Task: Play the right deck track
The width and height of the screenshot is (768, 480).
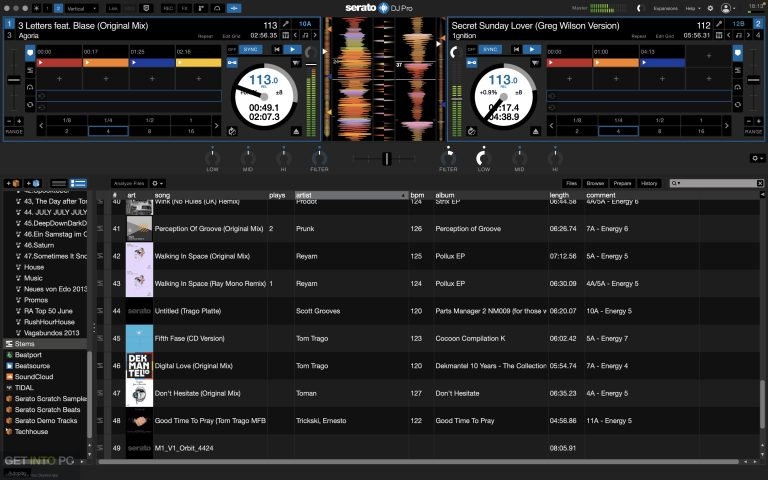Action: [x=532, y=49]
